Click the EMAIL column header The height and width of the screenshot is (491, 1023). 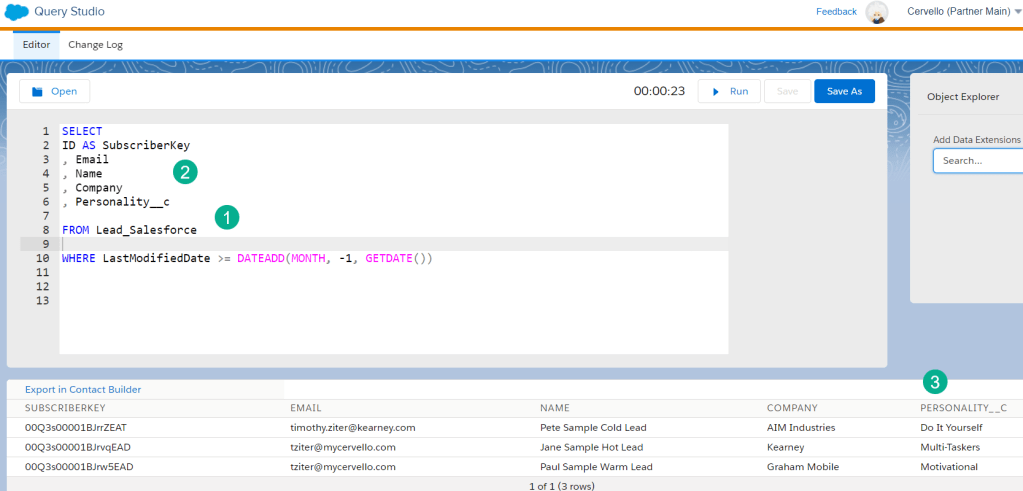[x=305, y=408]
